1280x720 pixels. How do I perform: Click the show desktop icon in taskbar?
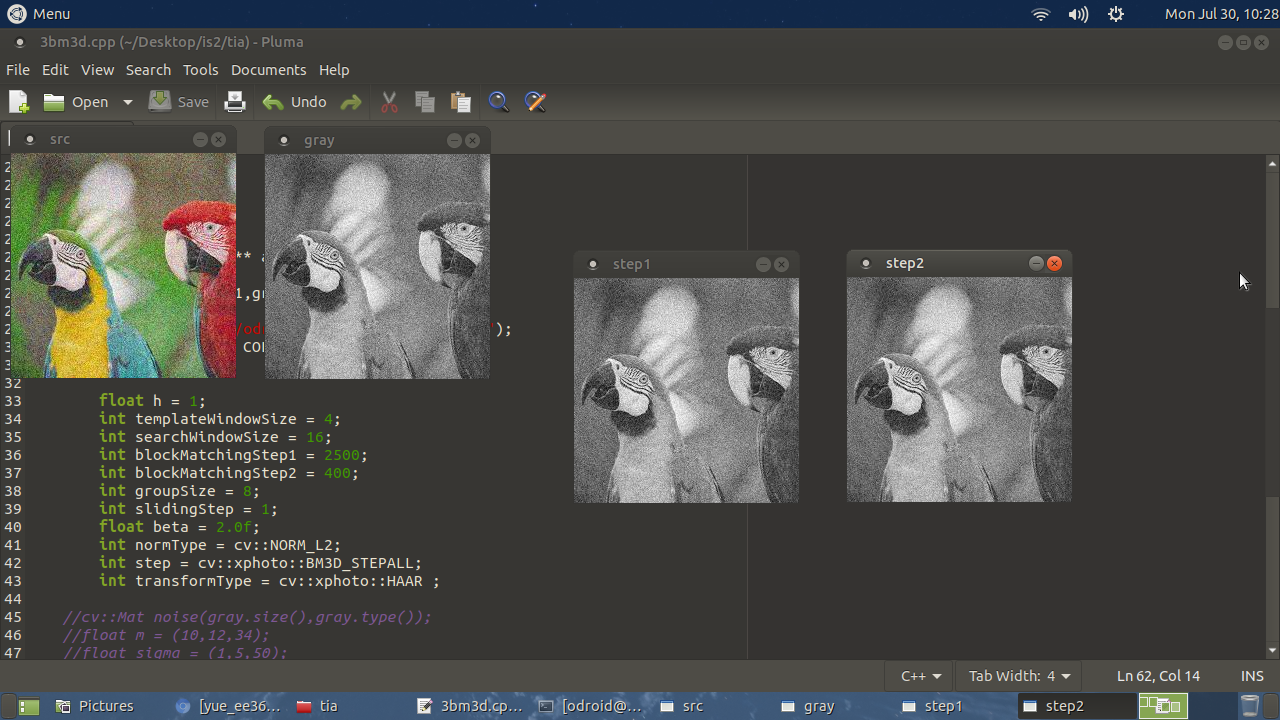pyautogui.click(x=29, y=706)
